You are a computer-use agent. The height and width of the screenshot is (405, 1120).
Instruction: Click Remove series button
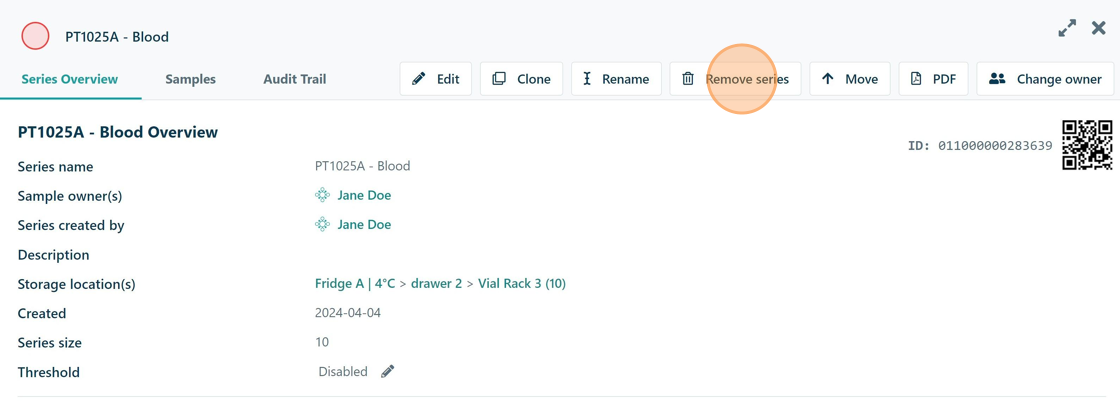735,79
